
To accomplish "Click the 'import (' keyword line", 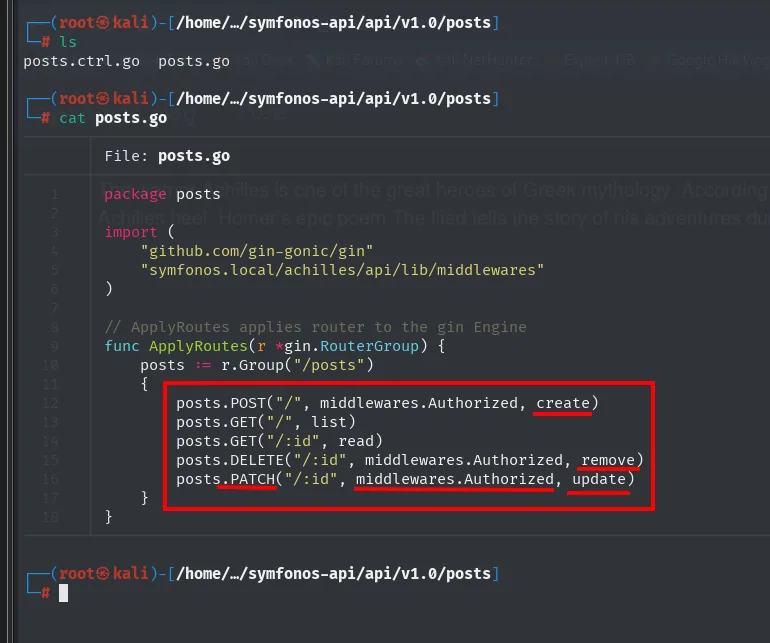I will [x=139, y=232].
